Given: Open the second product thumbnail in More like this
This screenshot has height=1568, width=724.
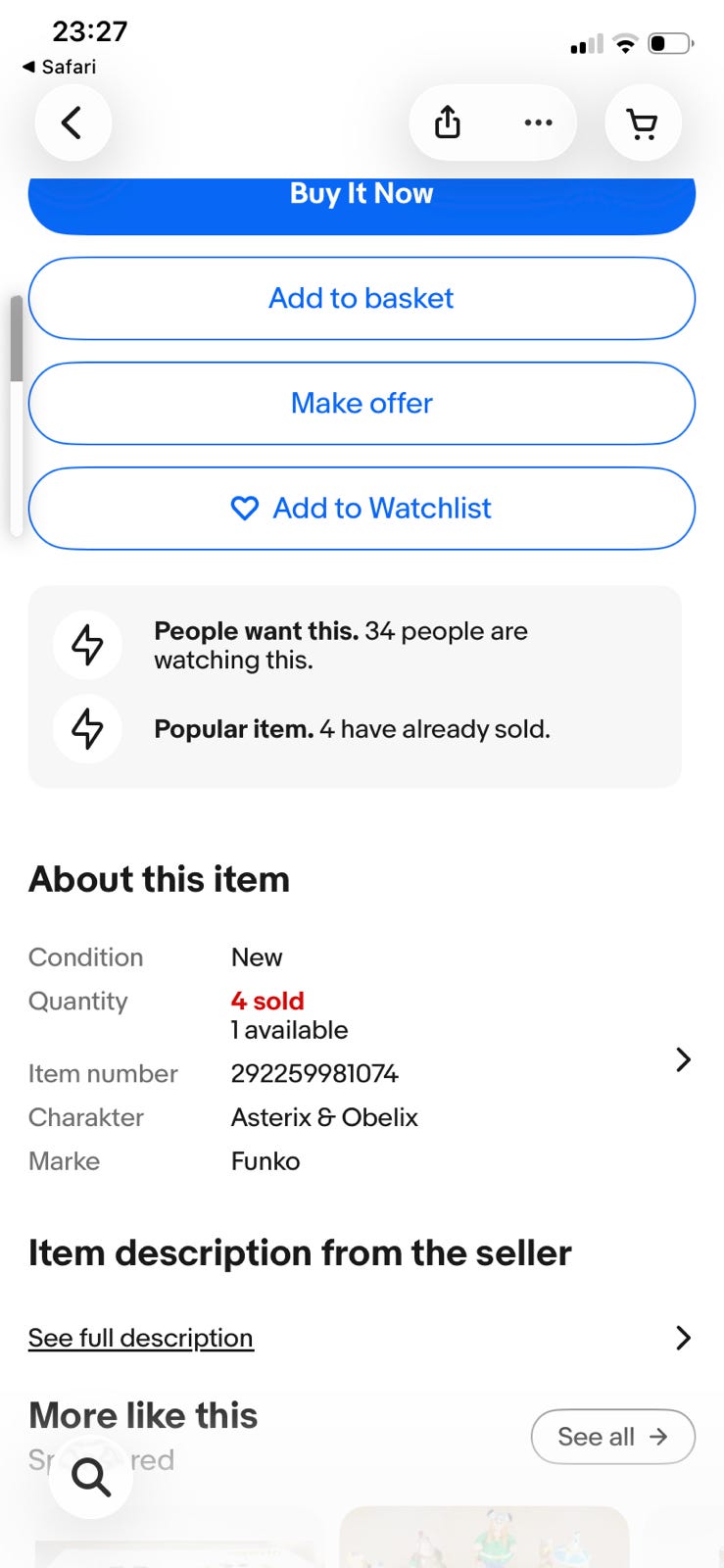Looking at the screenshot, I should click(x=484, y=1537).
